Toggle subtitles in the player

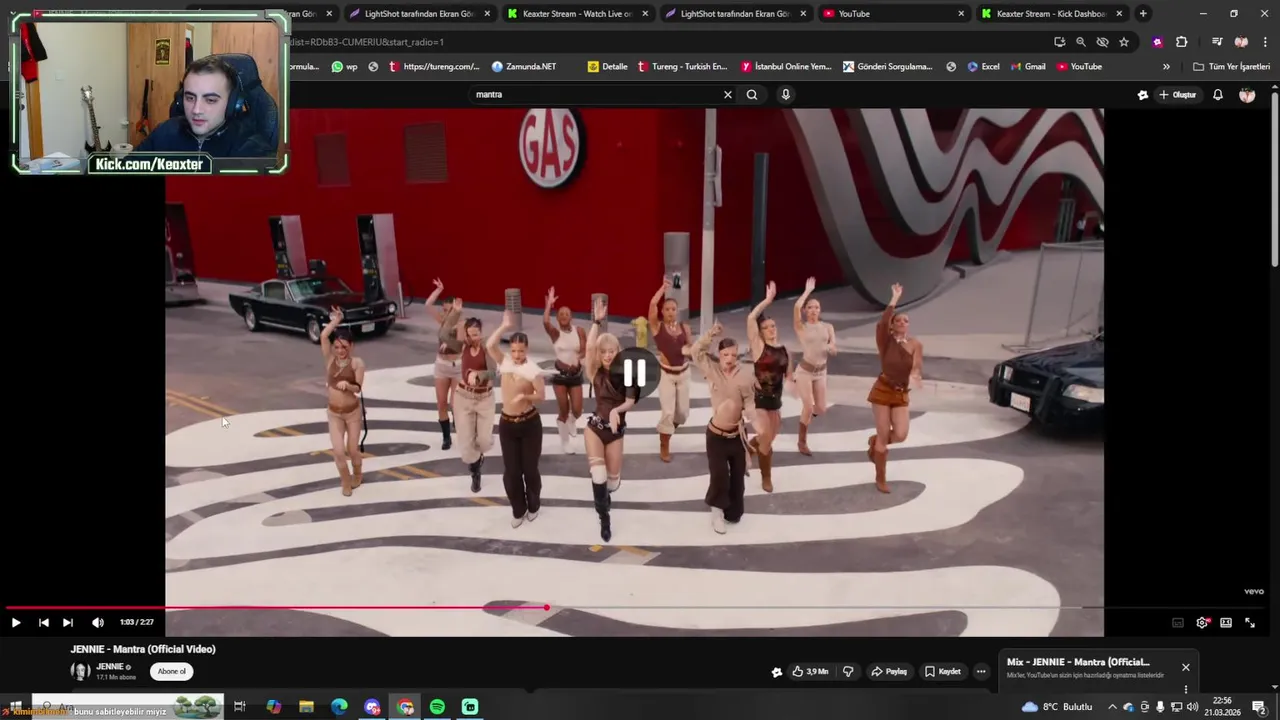pyautogui.click(x=1178, y=622)
